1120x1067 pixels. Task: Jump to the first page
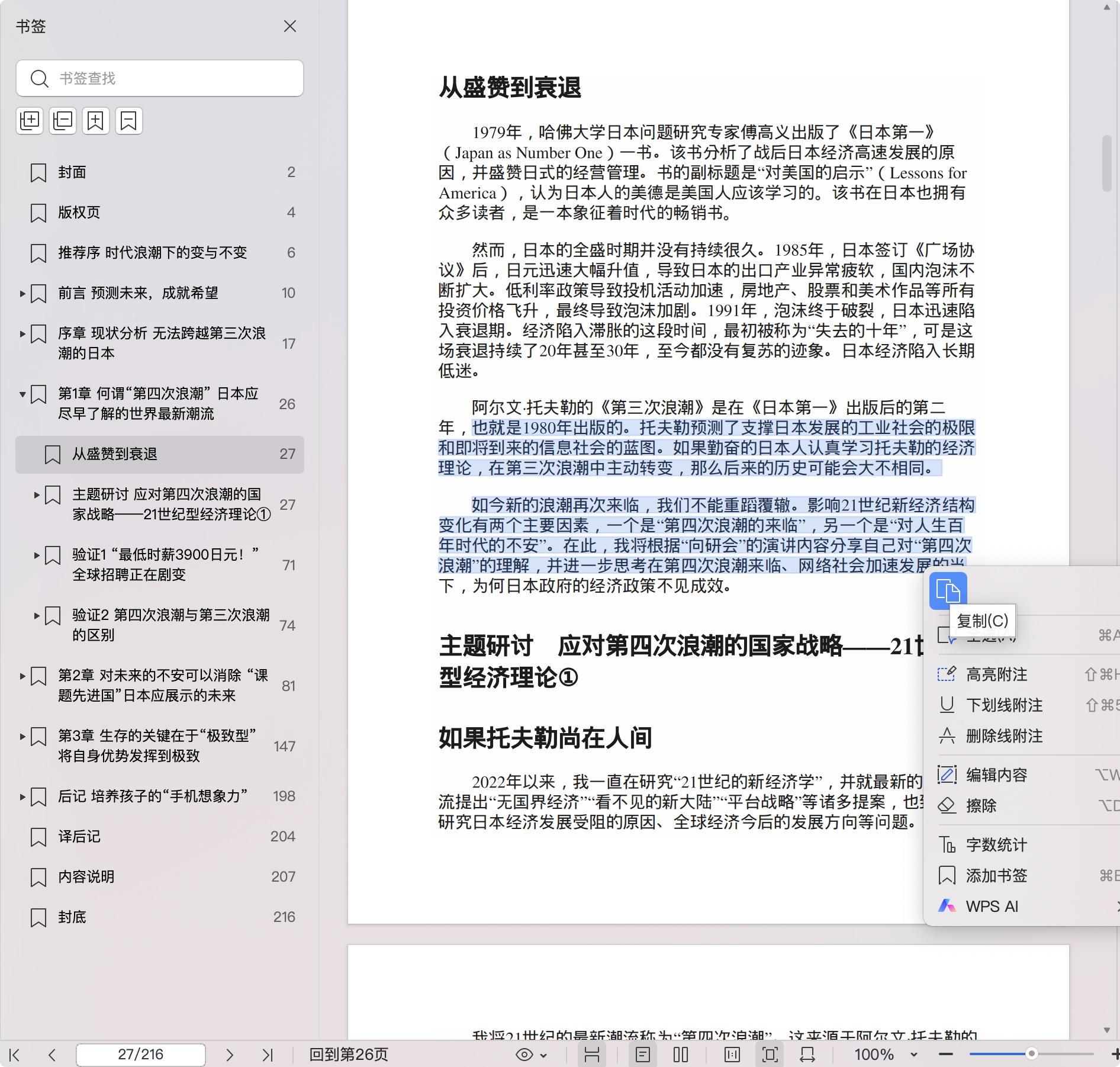[x=15, y=1055]
